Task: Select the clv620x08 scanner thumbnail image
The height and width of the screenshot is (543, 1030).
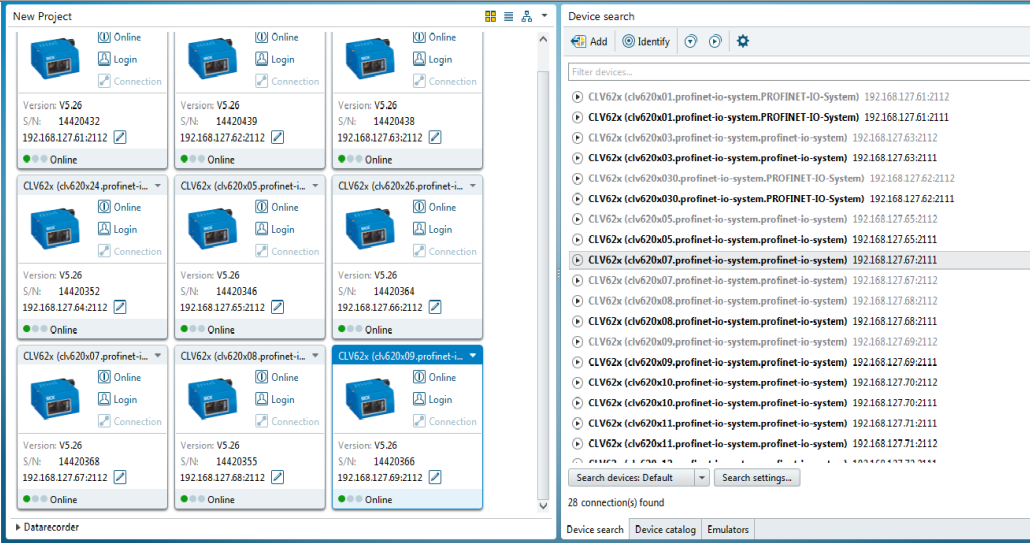Action: [x=213, y=399]
